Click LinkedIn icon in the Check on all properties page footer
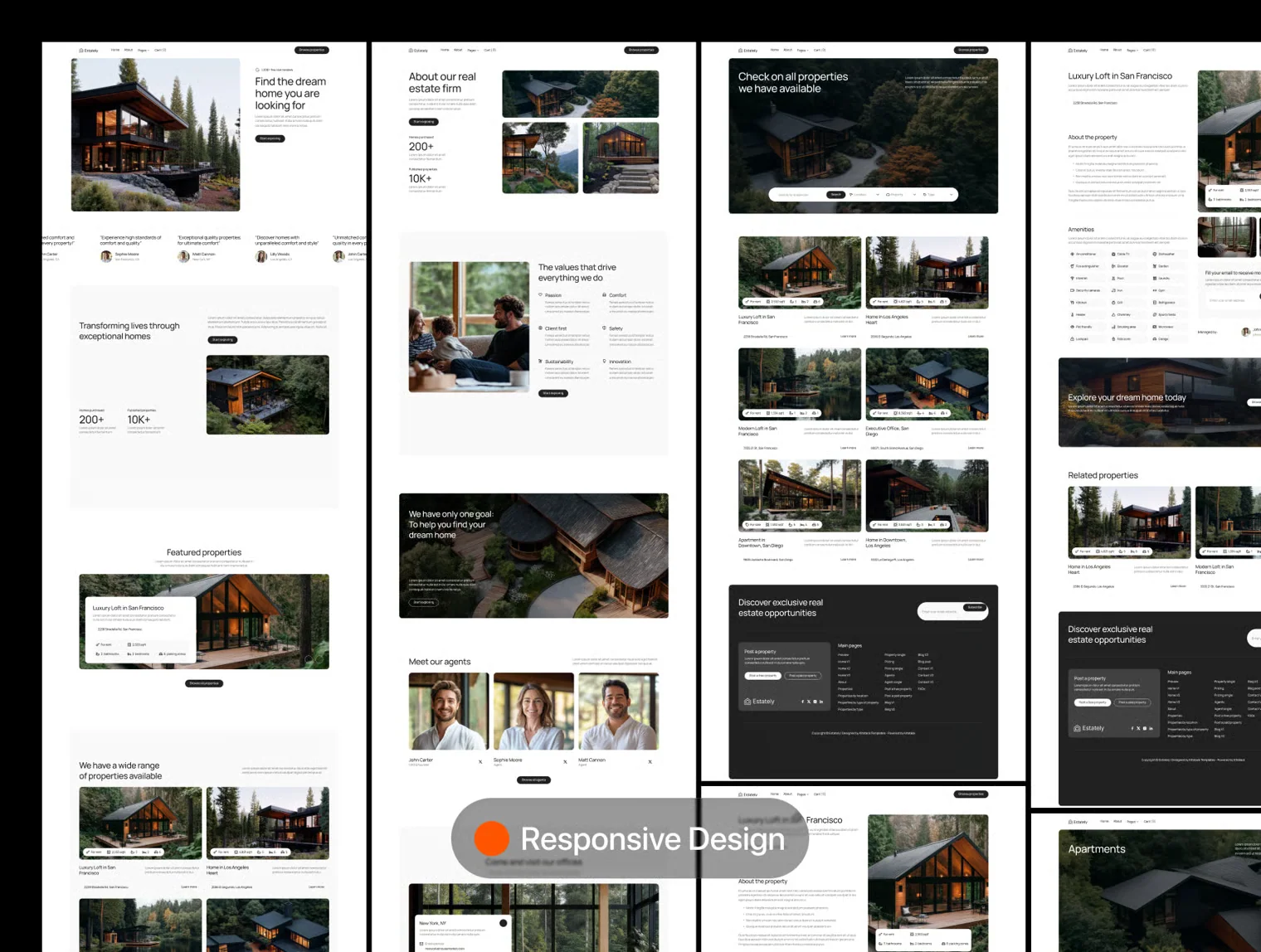 click(822, 702)
